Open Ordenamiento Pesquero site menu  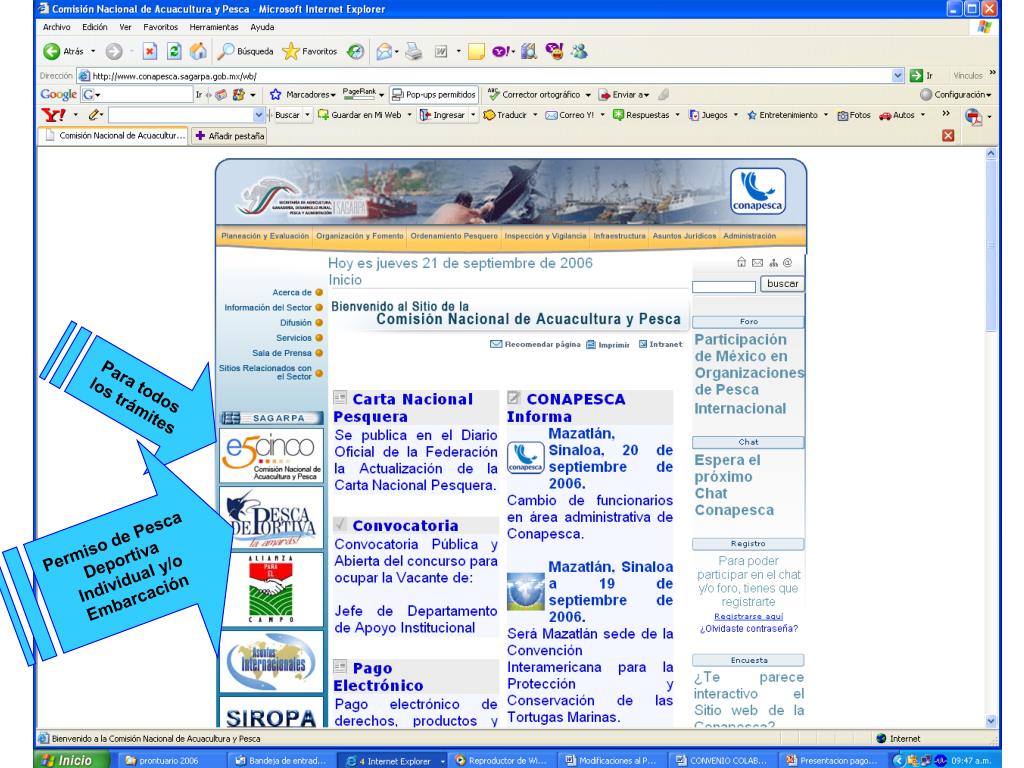pyautogui.click(x=454, y=236)
